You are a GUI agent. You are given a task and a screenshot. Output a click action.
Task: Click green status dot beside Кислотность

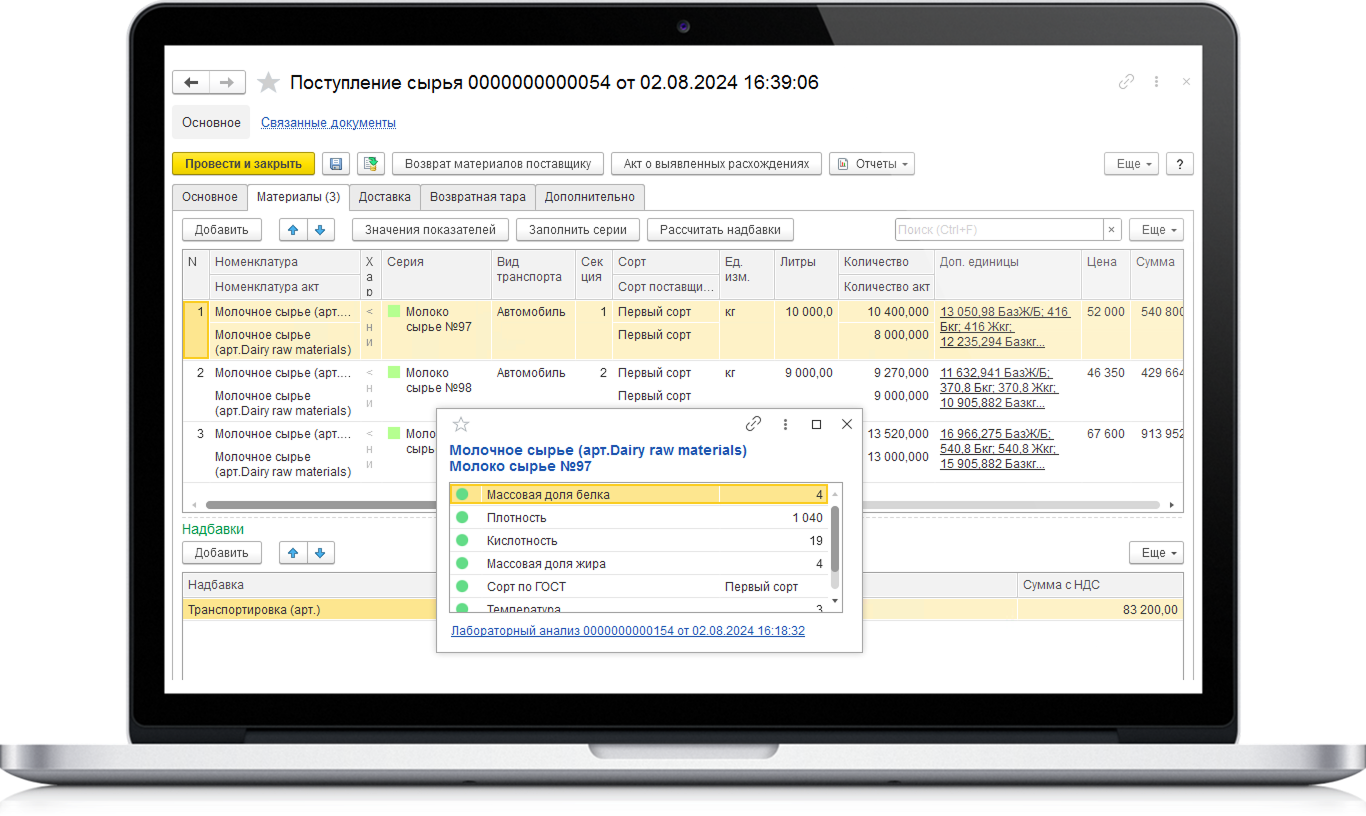click(462, 541)
